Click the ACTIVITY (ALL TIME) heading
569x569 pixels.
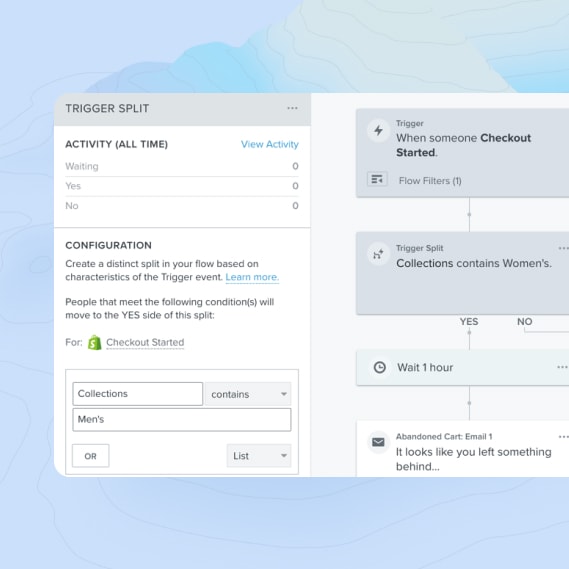116,144
